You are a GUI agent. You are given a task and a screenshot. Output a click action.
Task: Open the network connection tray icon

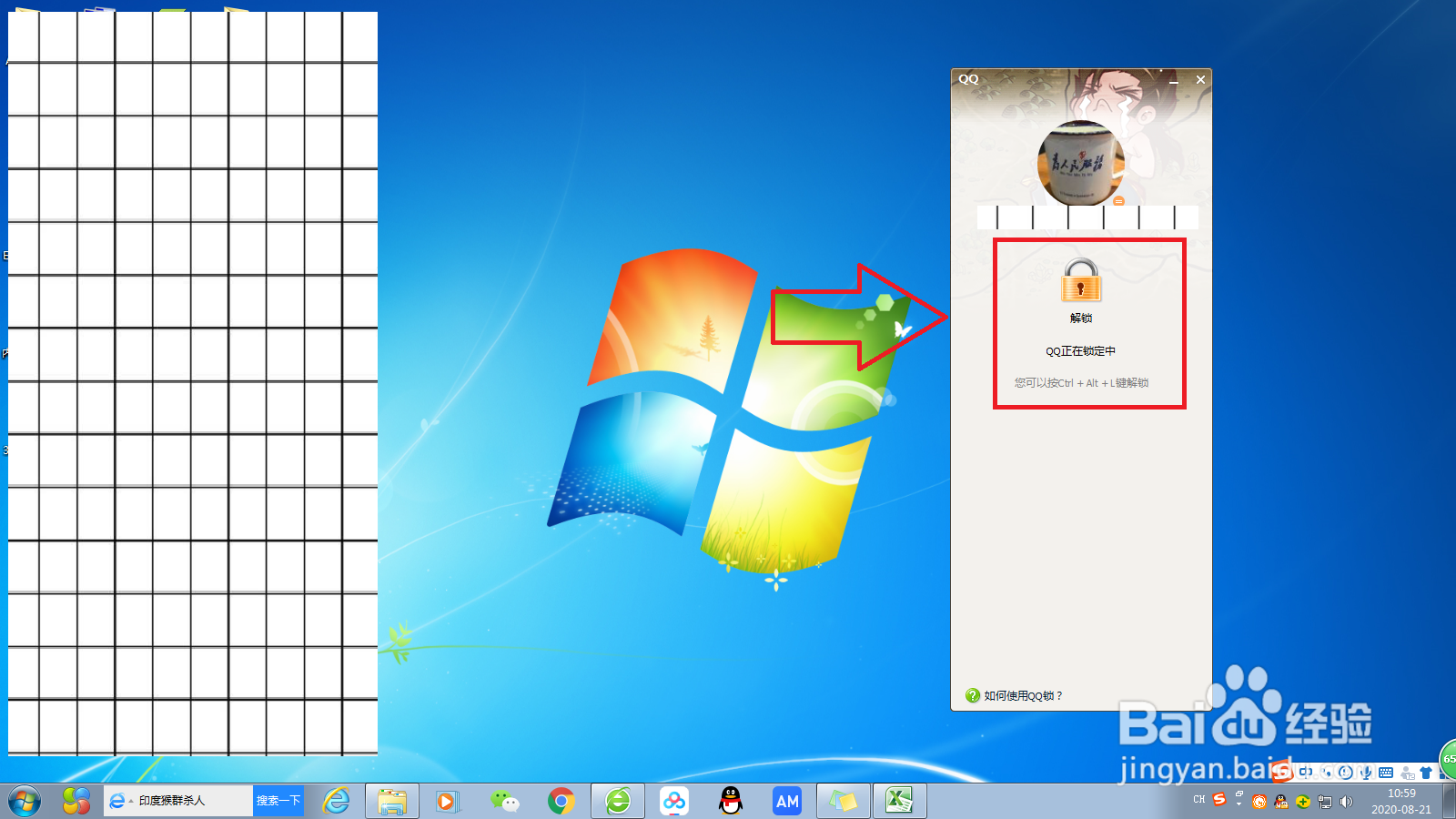[1325, 802]
